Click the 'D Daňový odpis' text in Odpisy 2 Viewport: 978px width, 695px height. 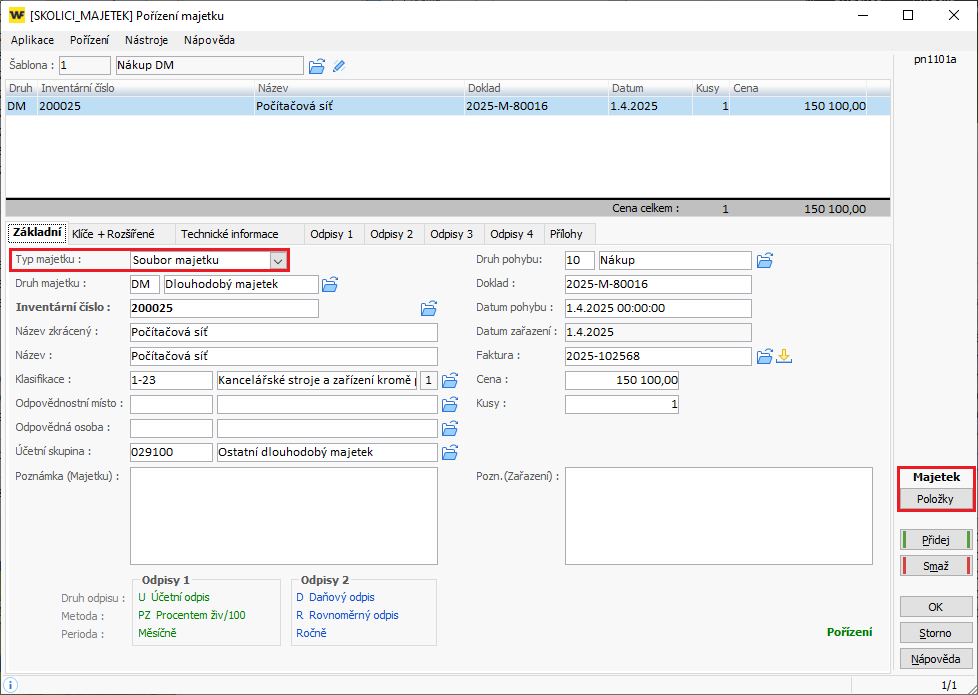pyautogui.click(x=336, y=597)
